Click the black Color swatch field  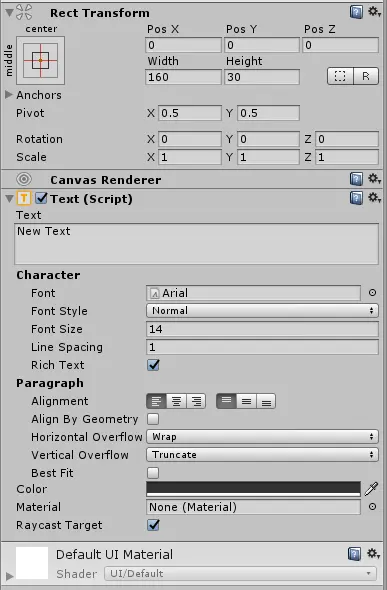(253, 489)
